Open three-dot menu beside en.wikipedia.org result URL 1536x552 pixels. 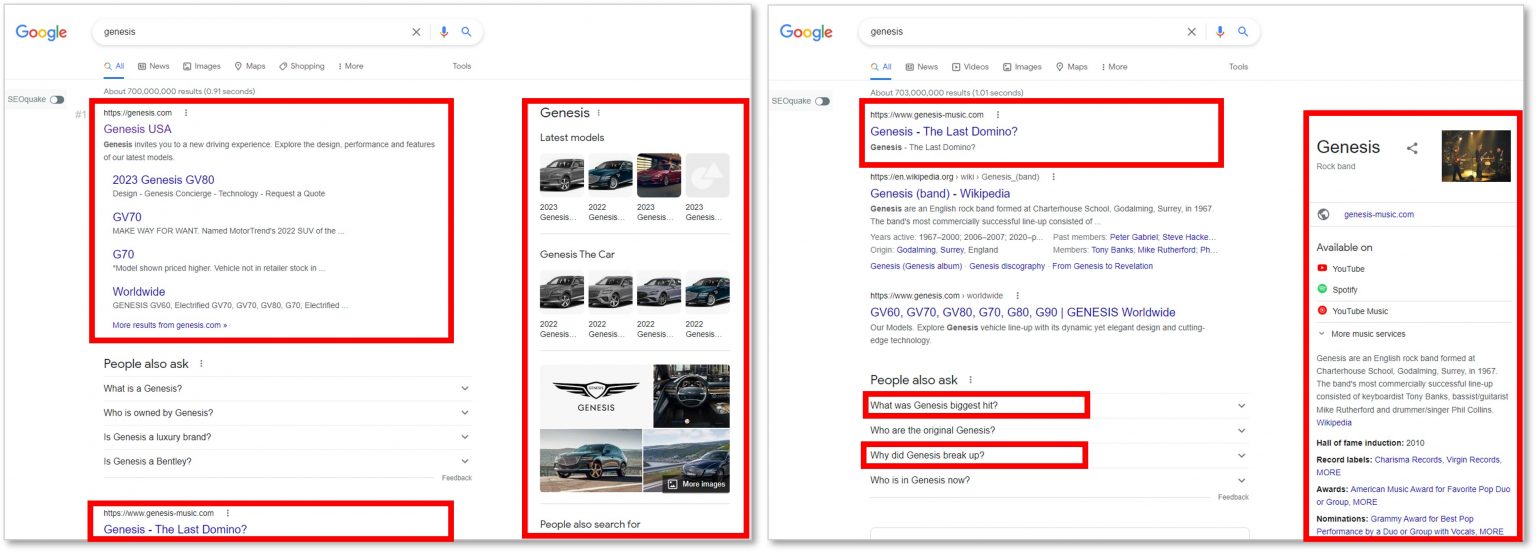click(1053, 177)
